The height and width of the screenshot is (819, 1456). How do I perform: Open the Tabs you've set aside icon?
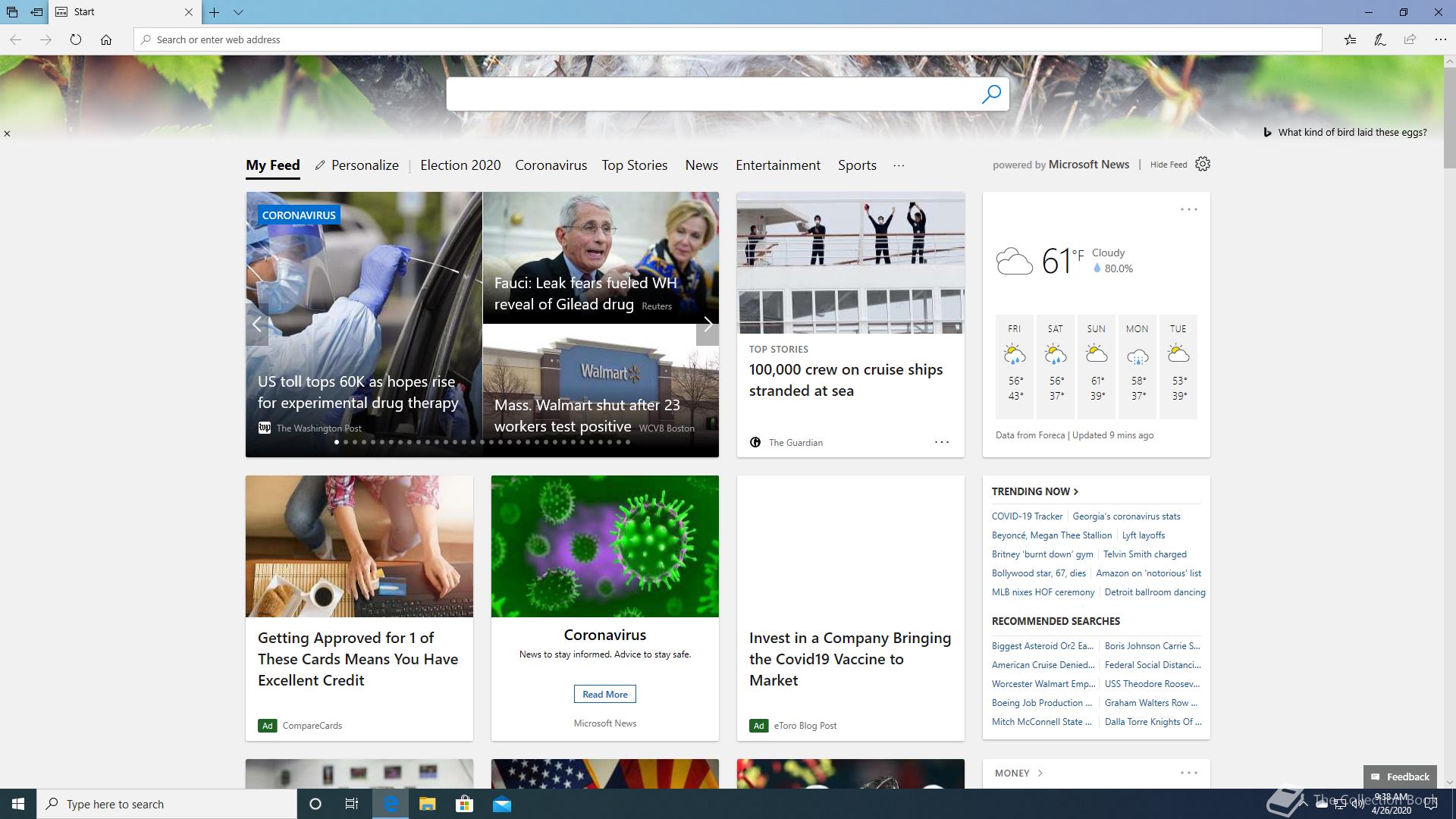[11, 12]
